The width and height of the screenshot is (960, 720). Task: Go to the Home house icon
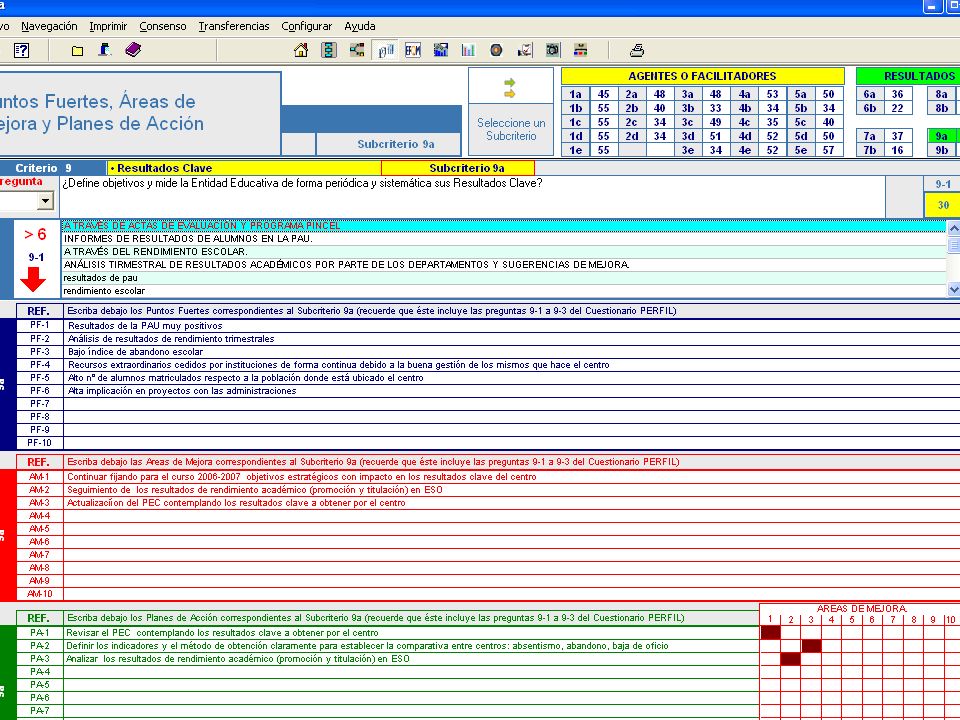(301, 50)
